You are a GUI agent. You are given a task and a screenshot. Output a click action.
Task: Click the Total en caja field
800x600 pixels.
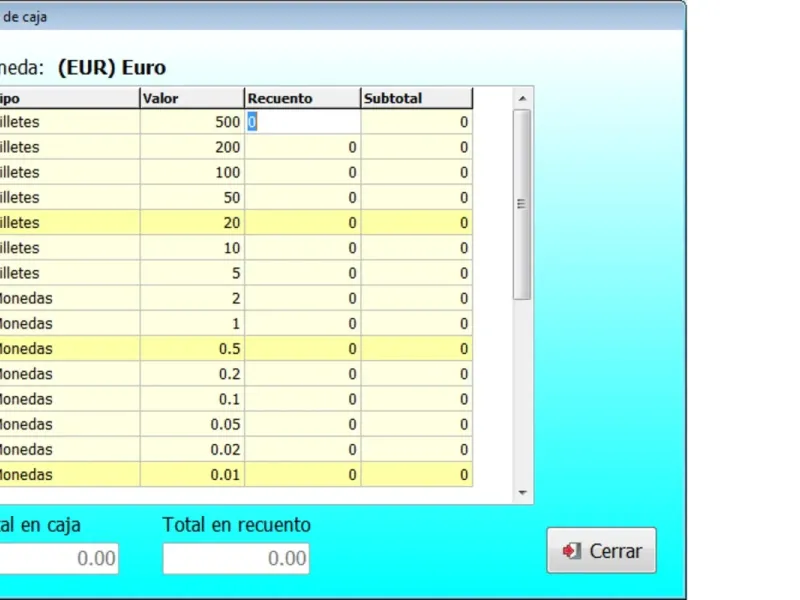click(x=57, y=558)
